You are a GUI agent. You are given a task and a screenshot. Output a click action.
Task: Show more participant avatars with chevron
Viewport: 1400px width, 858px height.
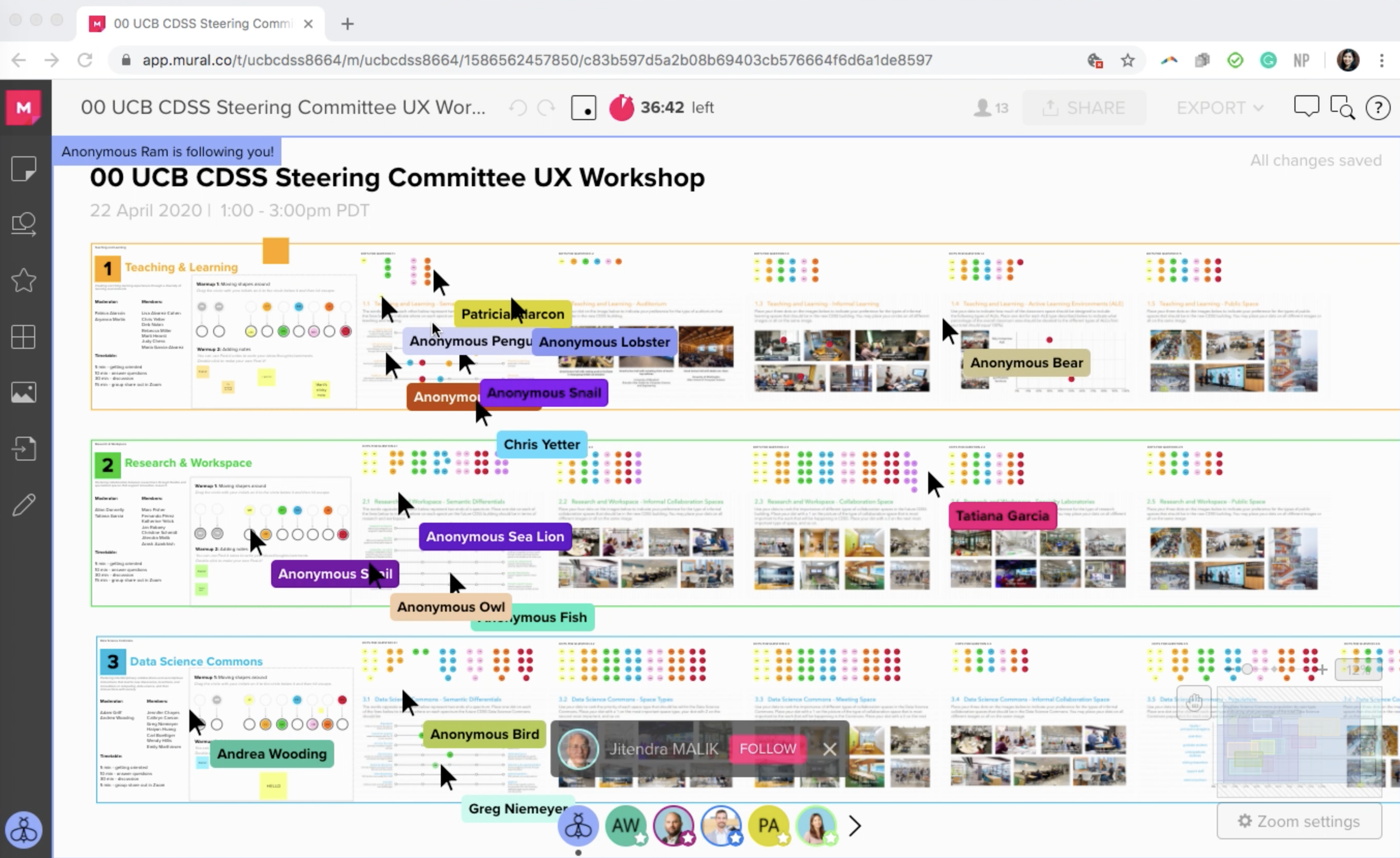pyautogui.click(x=855, y=826)
